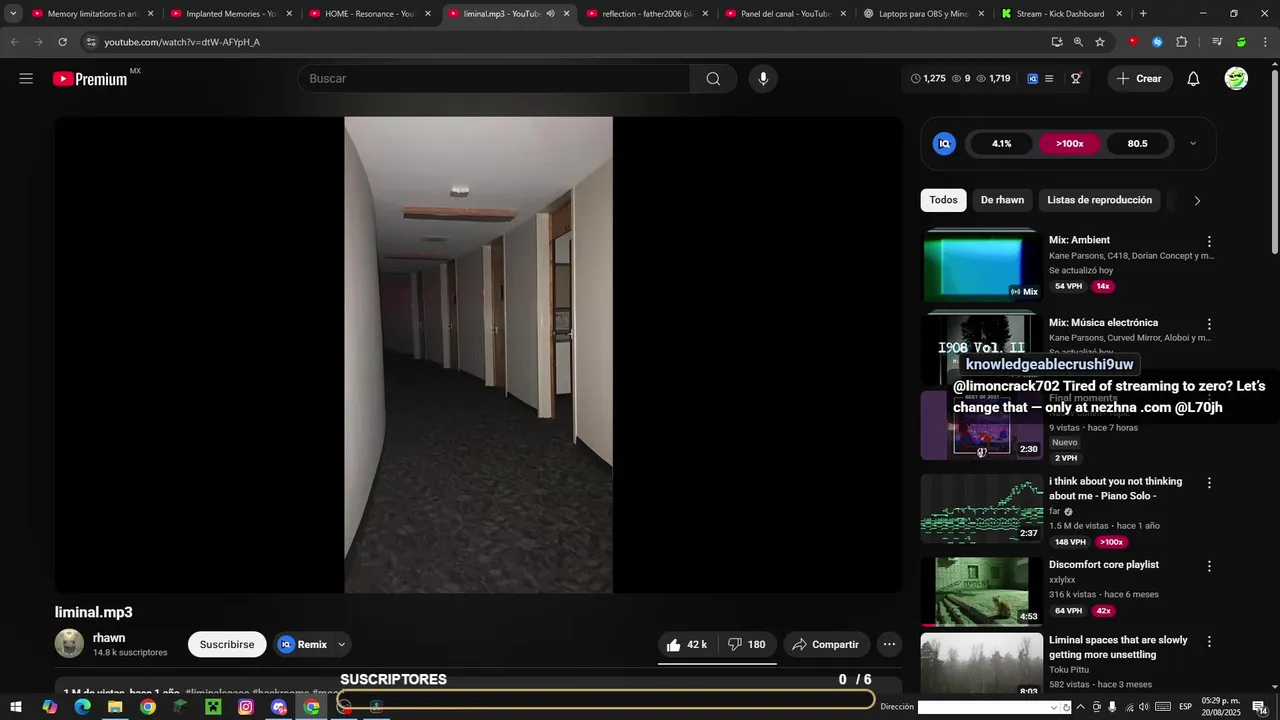Open a new browser tab
This screenshot has width=1280, height=720.
[1143, 14]
